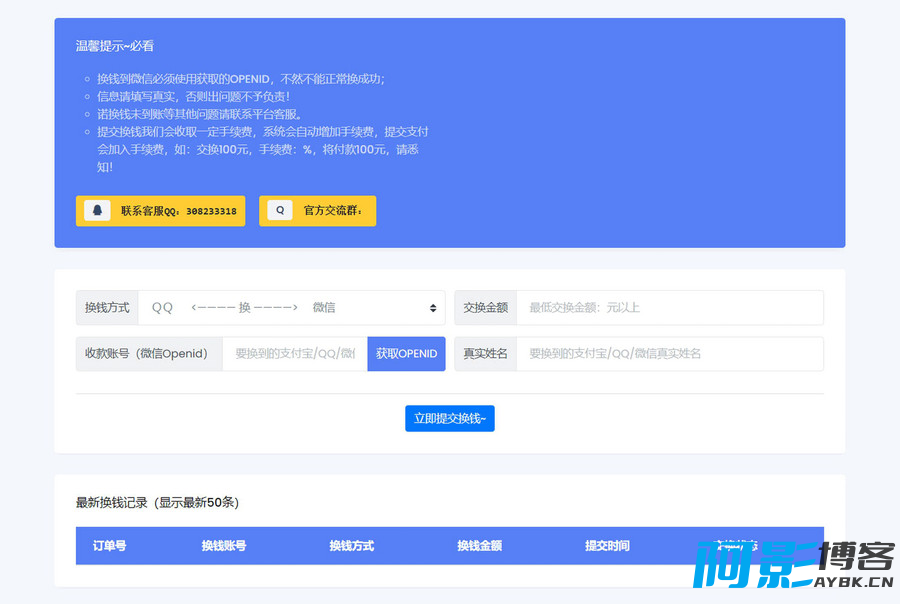Click the Q icon on official group button
Viewport: 900px width, 604px height.
coord(280,211)
